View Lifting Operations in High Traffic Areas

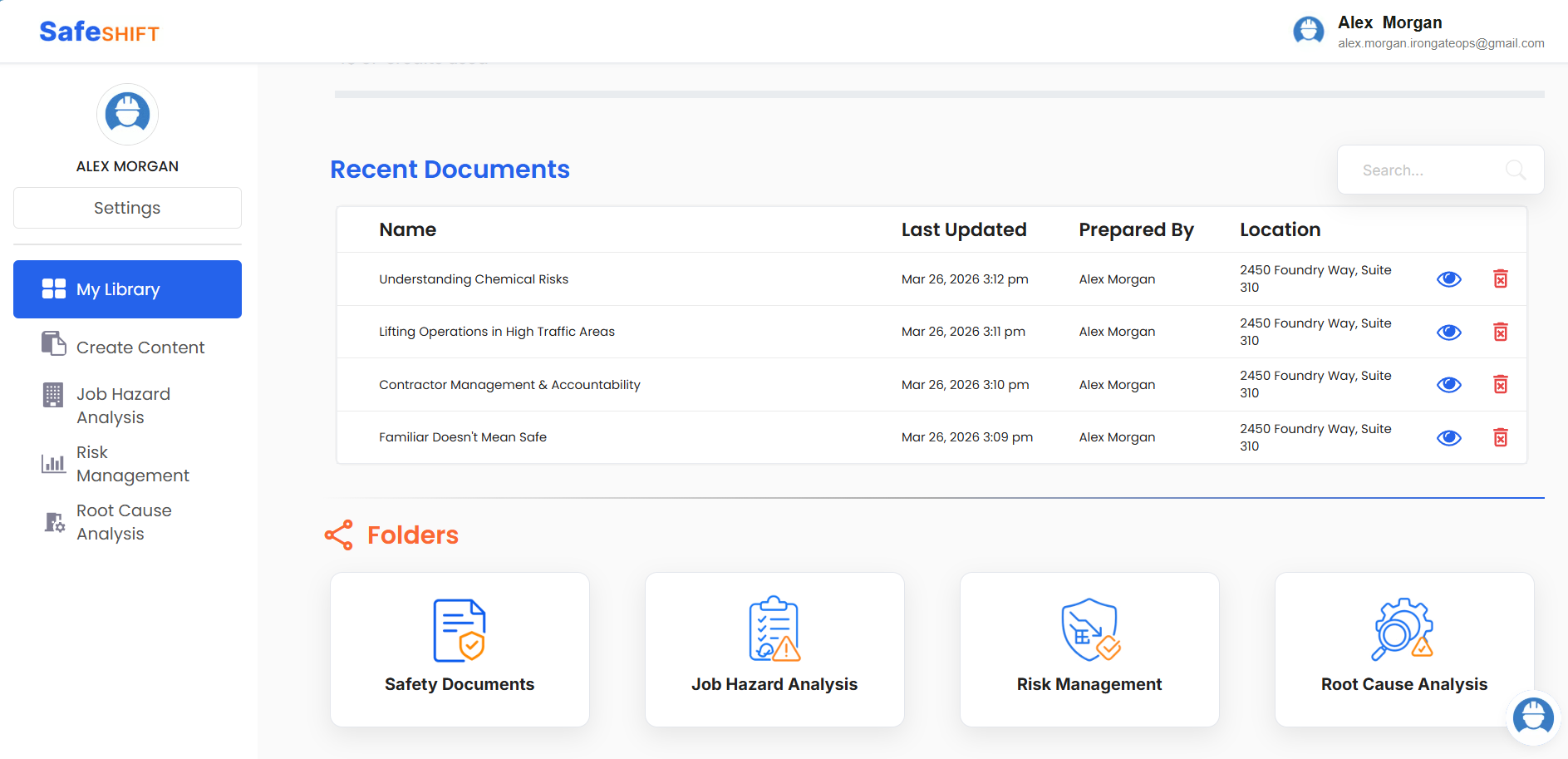click(x=1448, y=333)
